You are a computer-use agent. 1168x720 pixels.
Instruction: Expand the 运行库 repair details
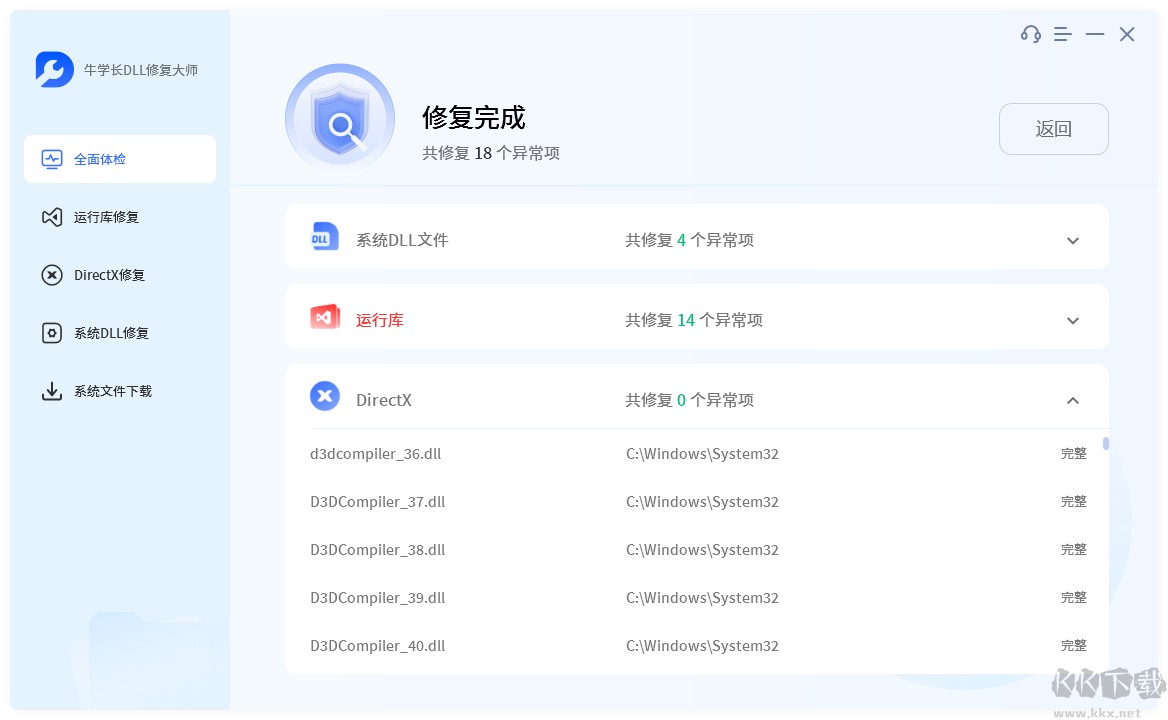click(x=1072, y=320)
